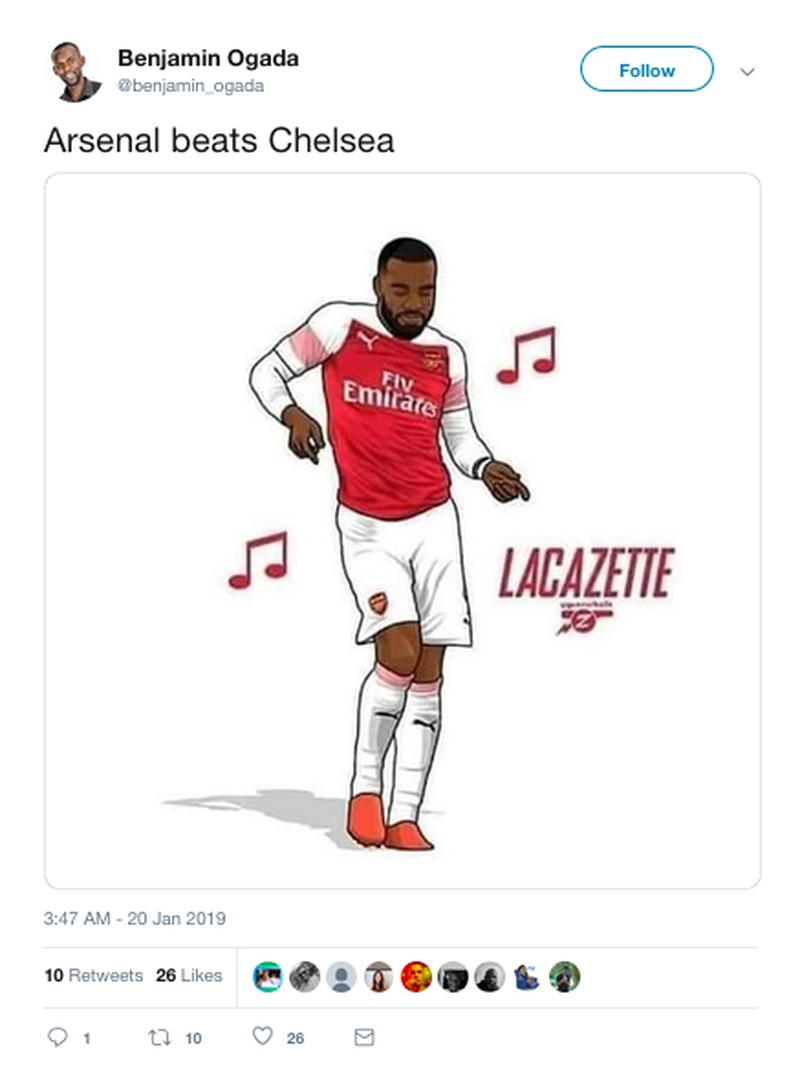800x1084 pixels.
Task: Open the Lacazette cartoon image
Action: [x=402, y=530]
